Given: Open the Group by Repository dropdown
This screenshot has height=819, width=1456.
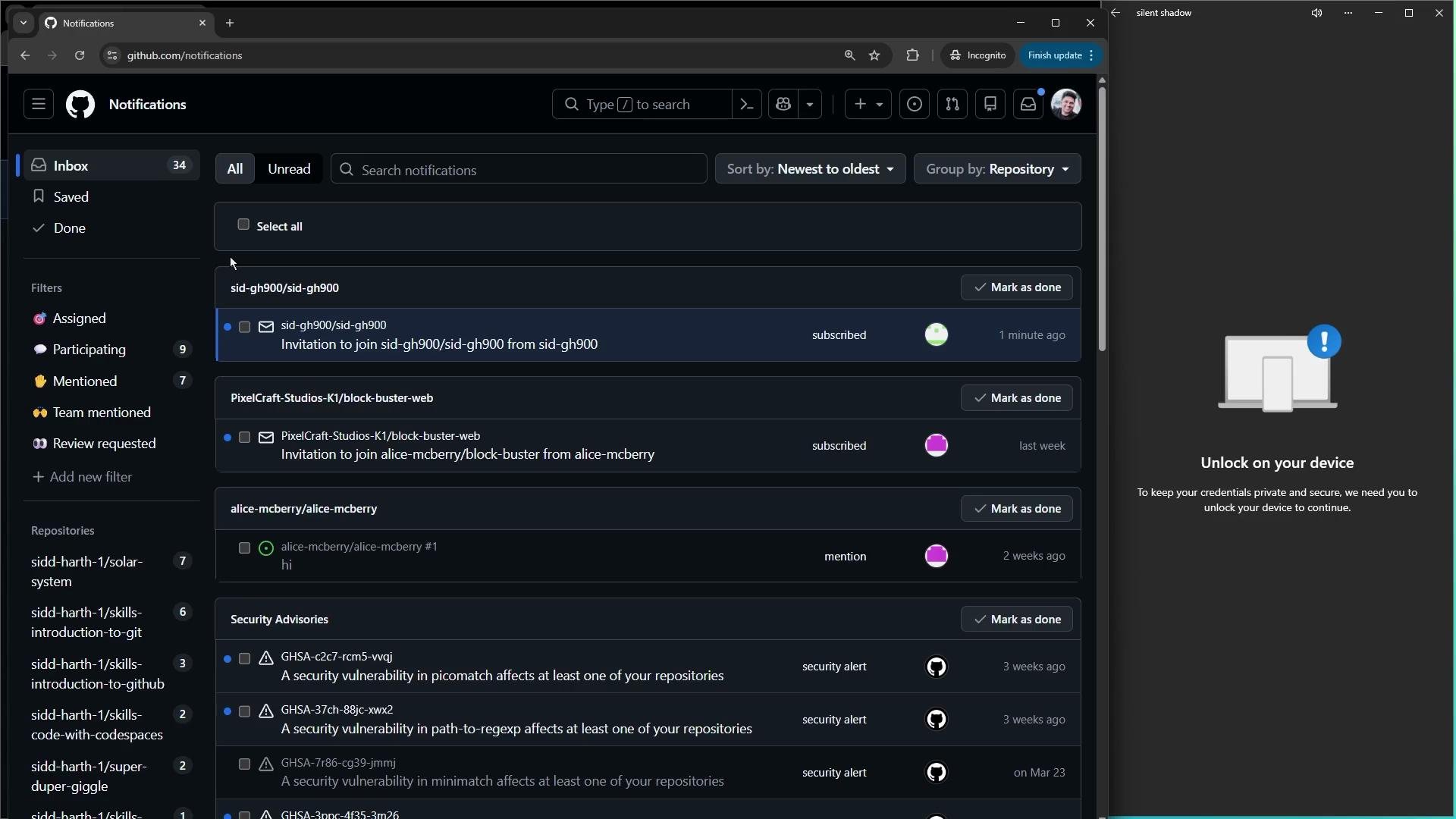Looking at the screenshot, I should click(997, 169).
